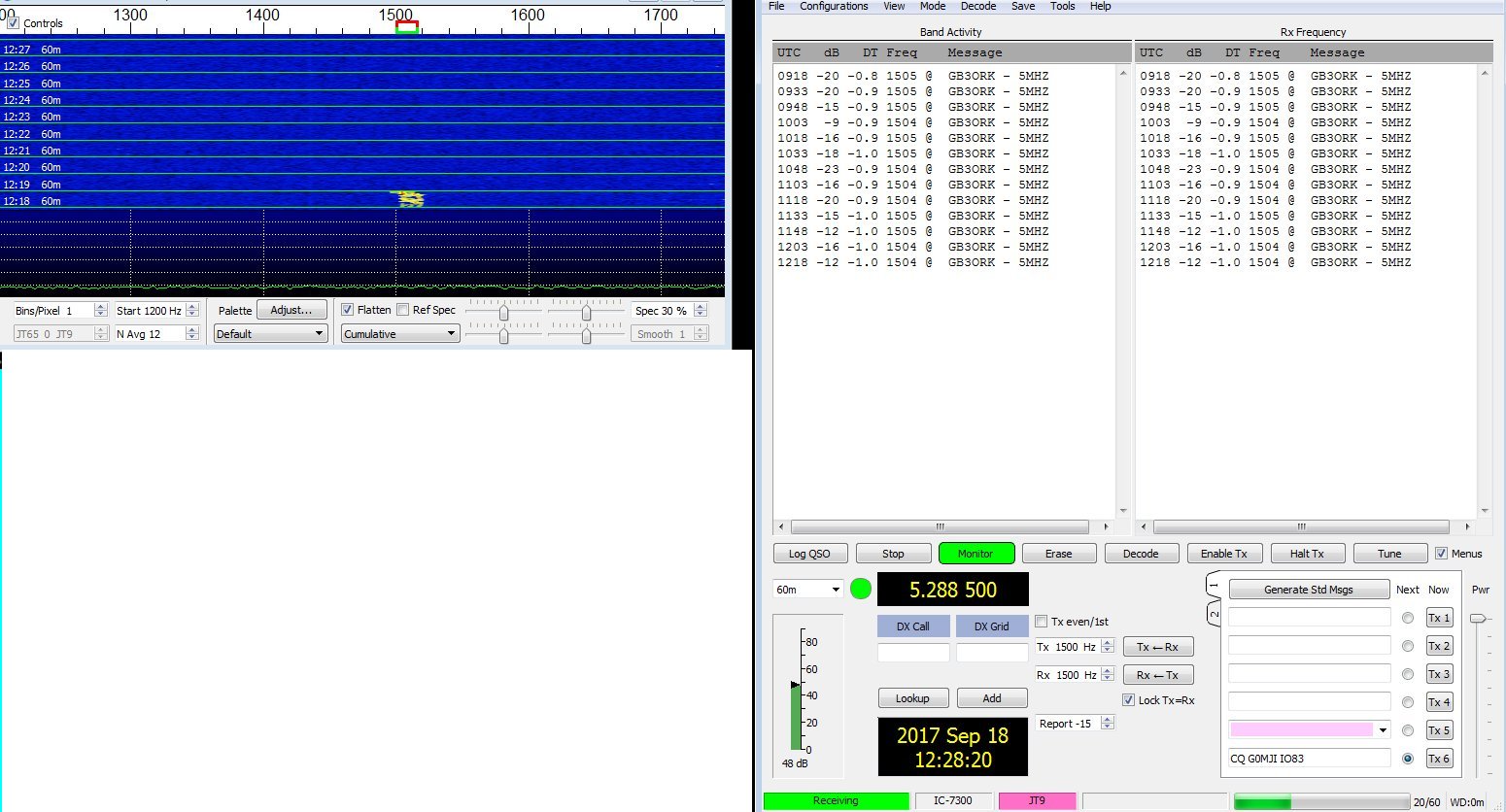Click the DX Call input field
This screenshot has height=812, width=1506.
click(x=913, y=653)
